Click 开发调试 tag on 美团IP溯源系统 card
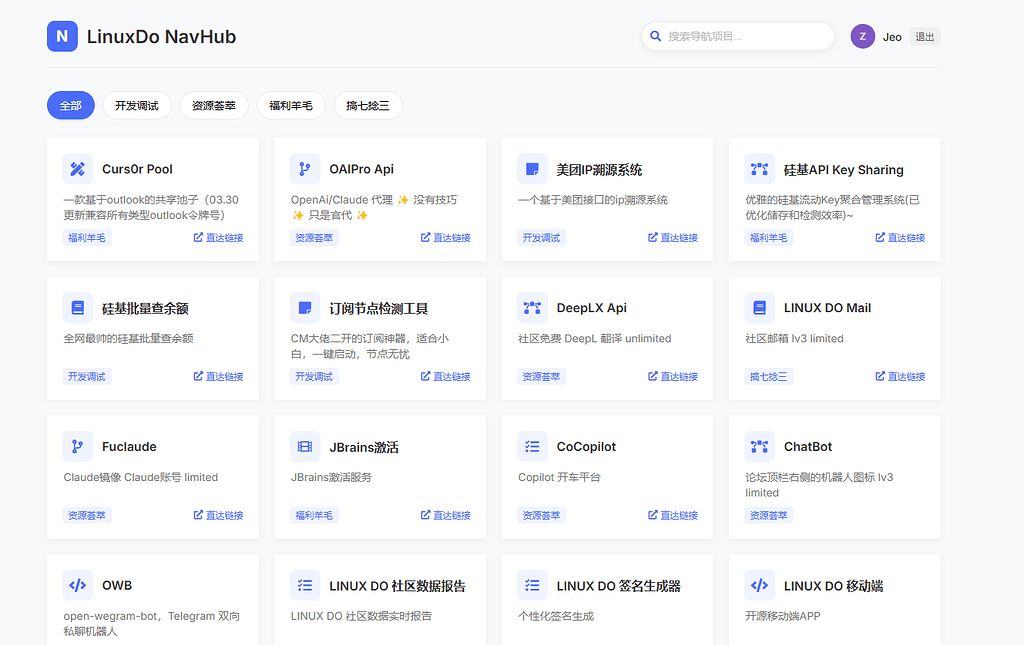The height and width of the screenshot is (645, 1024). (541, 238)
